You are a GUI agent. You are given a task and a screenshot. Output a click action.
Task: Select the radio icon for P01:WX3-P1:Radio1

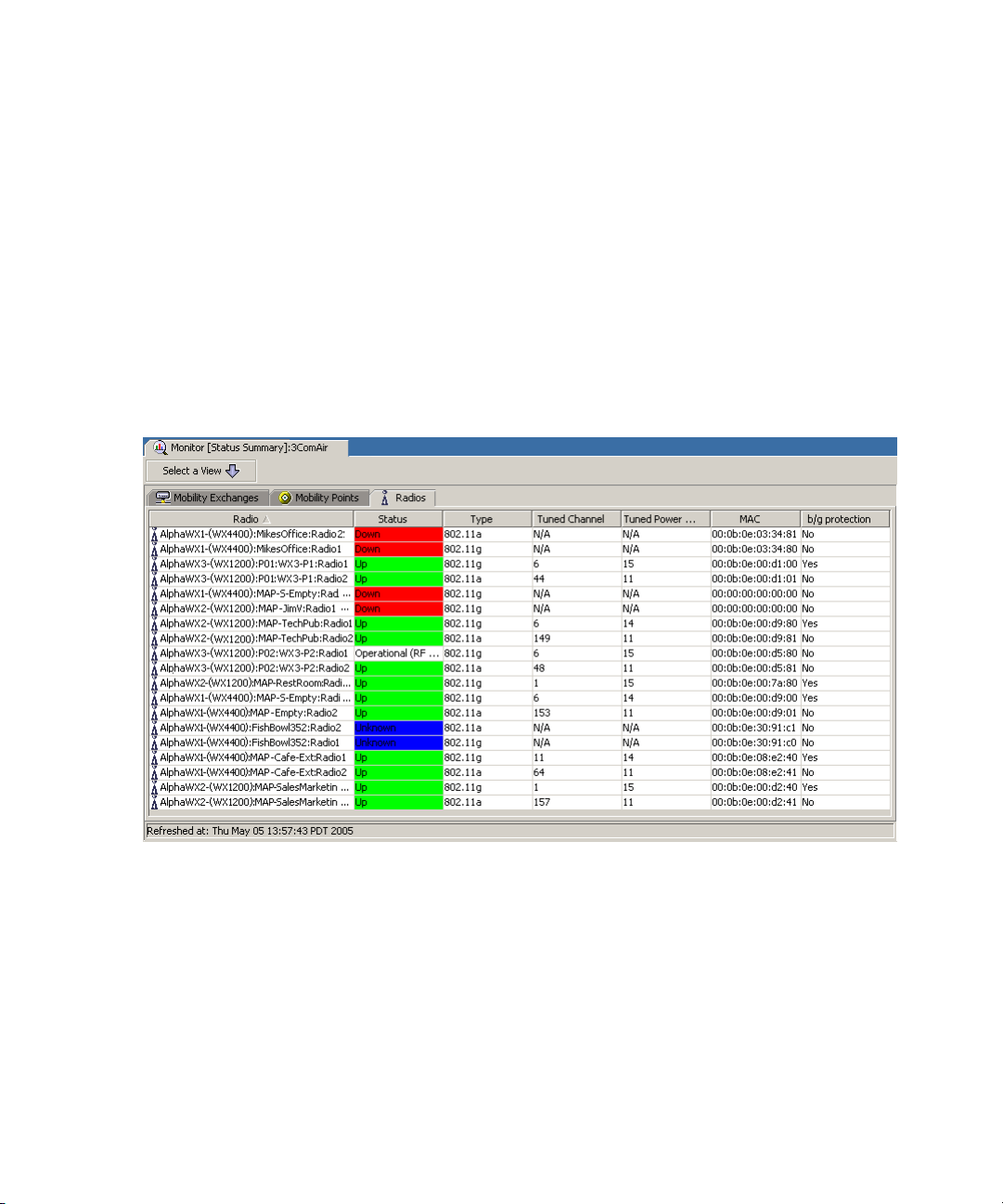[154, 564]
